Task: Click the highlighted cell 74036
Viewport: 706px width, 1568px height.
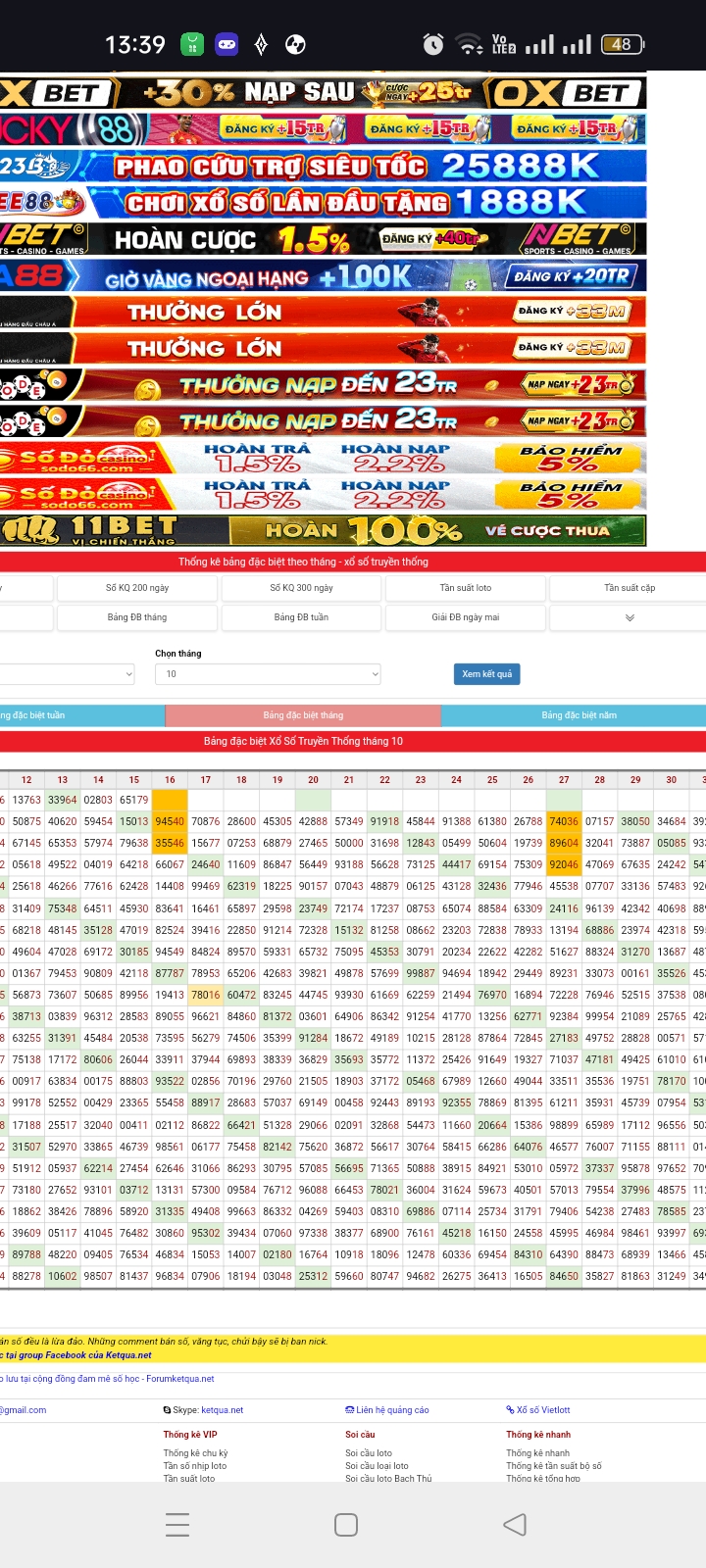Action: tap(564, 821)
